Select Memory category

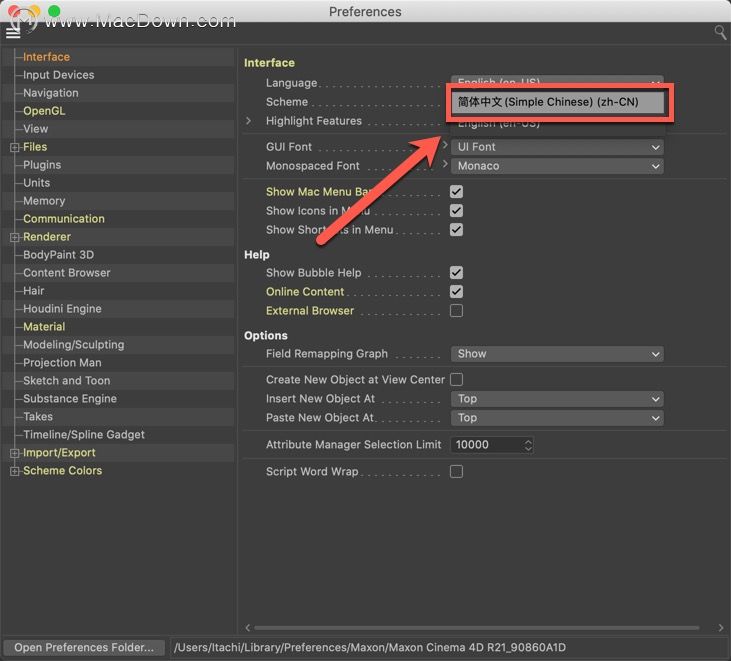click(44, 201)
